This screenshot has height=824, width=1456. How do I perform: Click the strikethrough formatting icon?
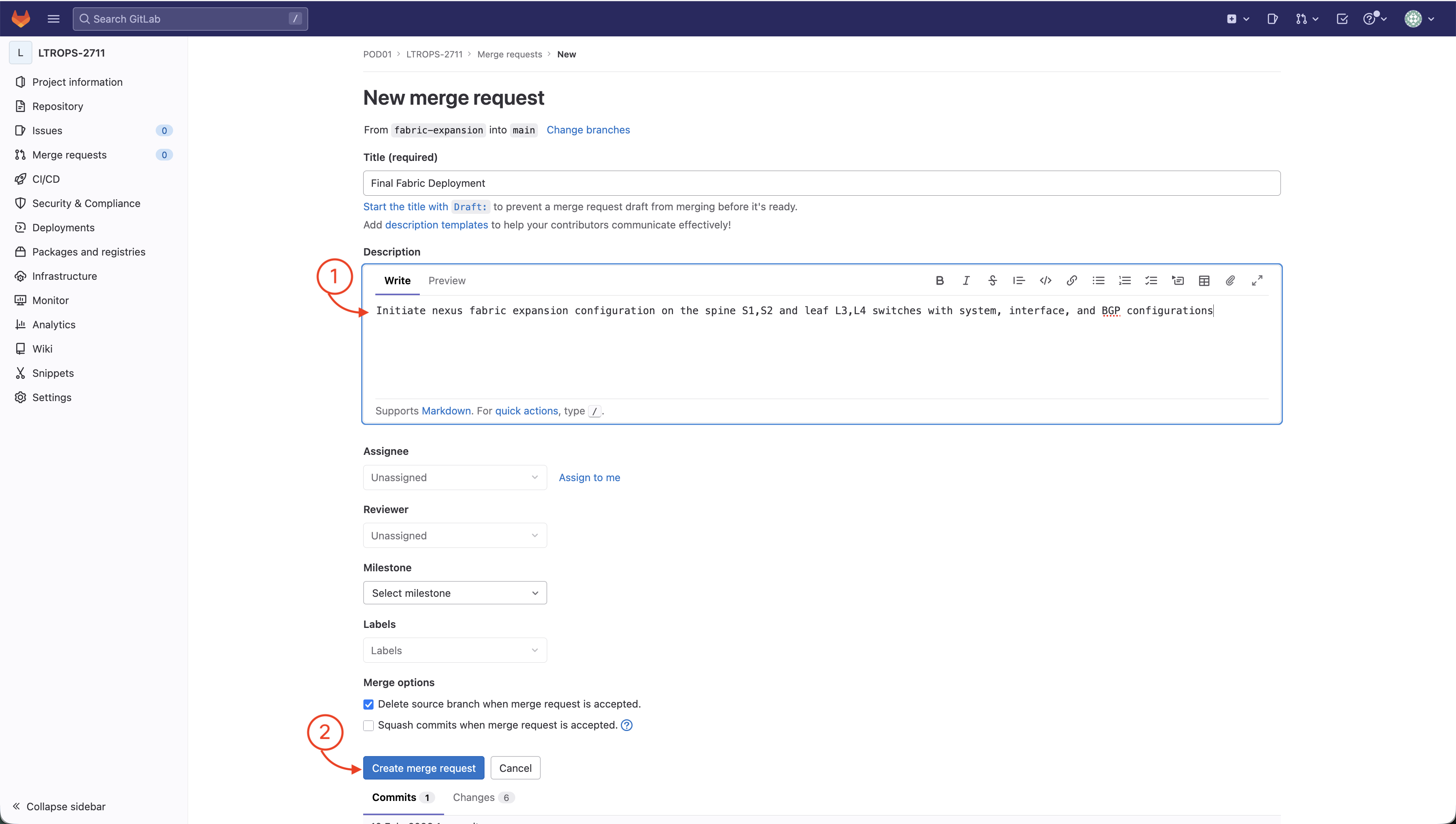tap(993, 281)
